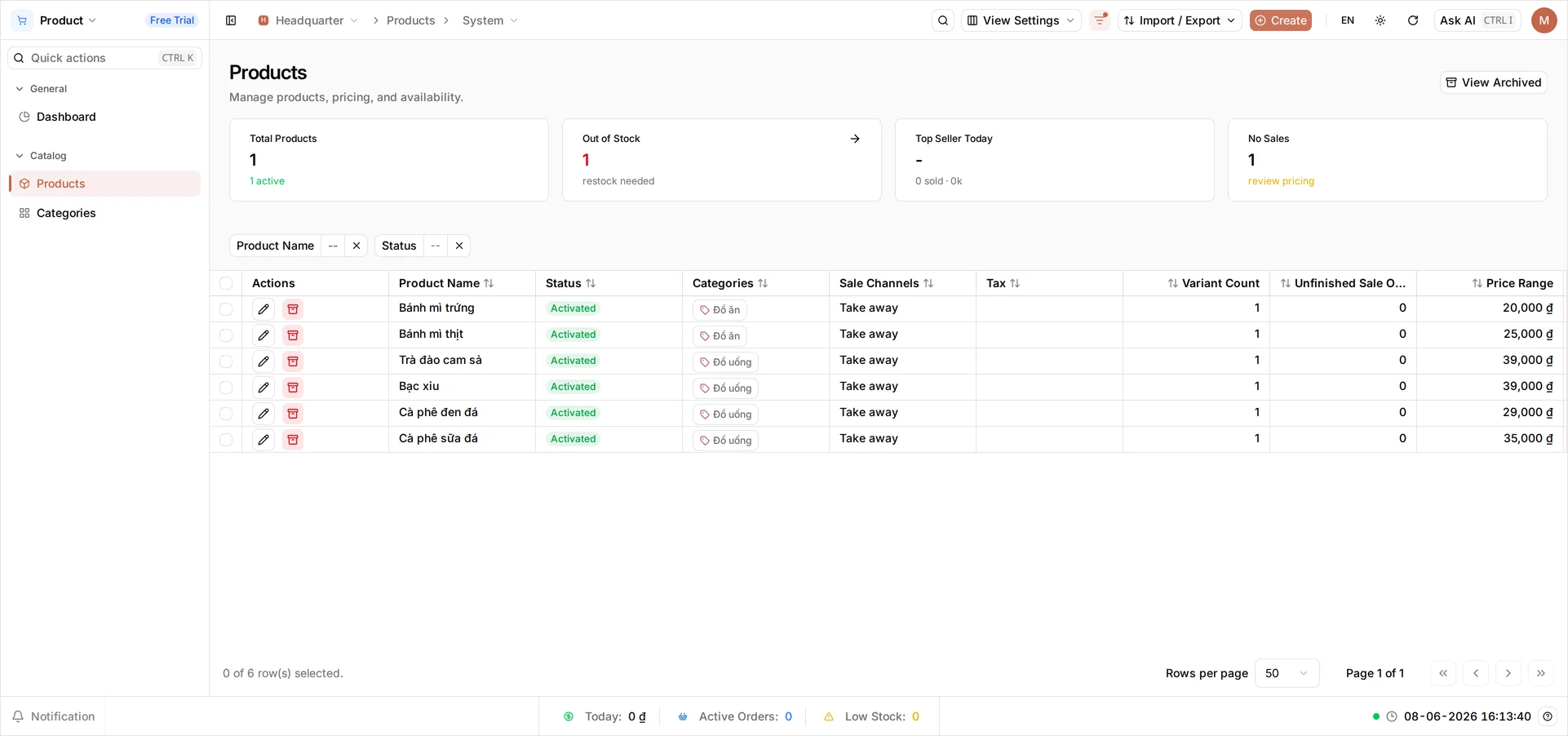This screenshot has height=736, width=1568.
Task: Edit the Bánh mì trứng product
Action: pyautogui.click(x=264, y=309)
